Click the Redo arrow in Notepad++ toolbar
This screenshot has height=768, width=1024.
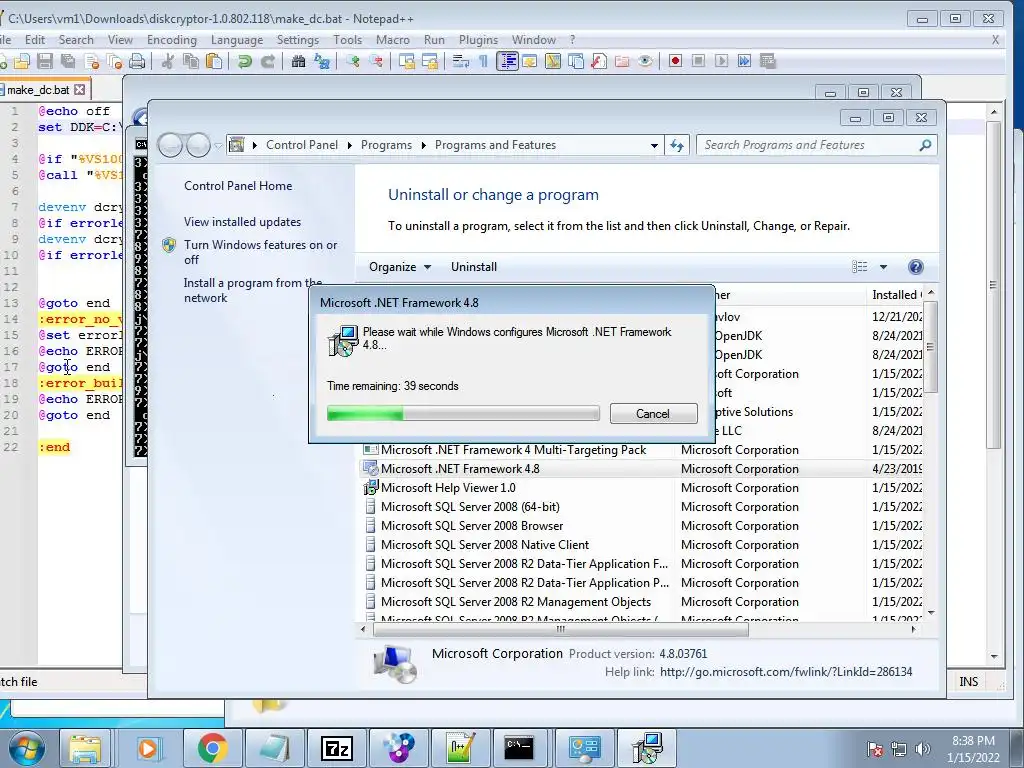268,61
